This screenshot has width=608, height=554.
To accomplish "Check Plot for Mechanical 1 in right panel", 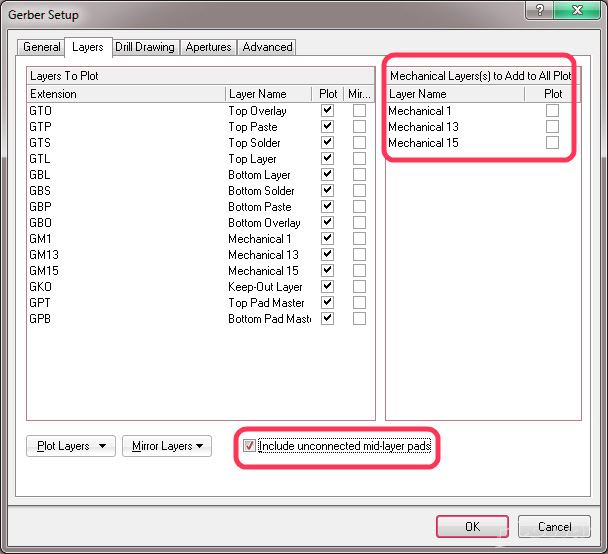I will (552, 111).
